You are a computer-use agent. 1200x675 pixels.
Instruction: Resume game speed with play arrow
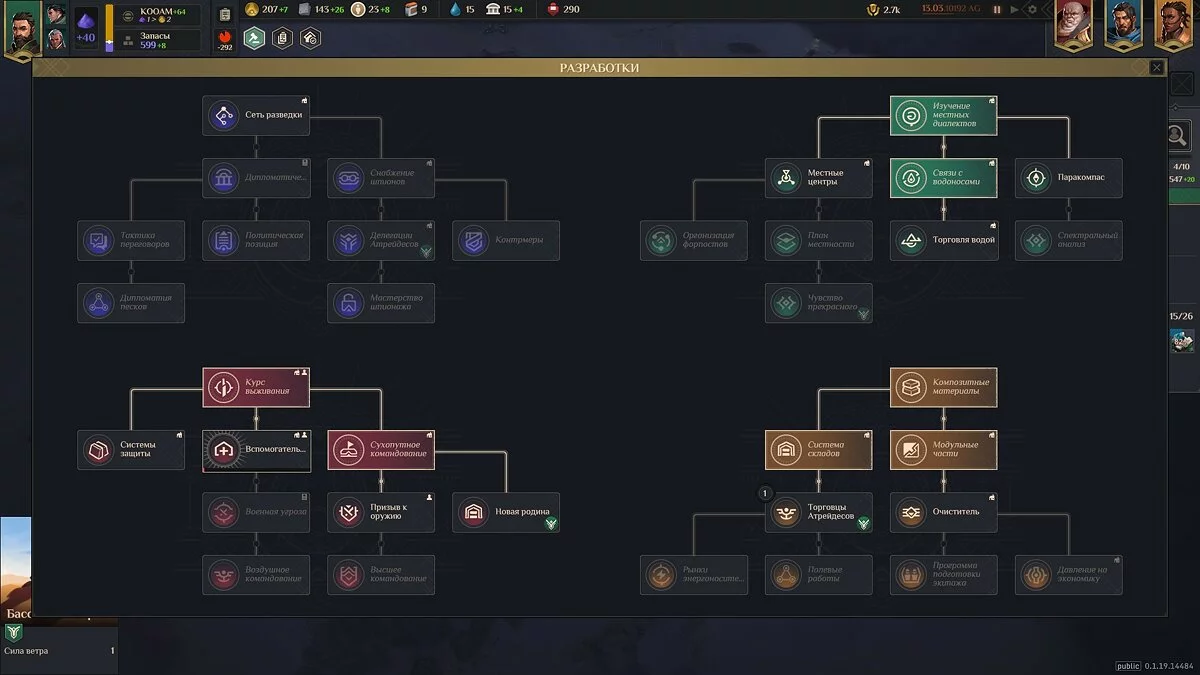pyautogui.click(x=1015, y=10)
